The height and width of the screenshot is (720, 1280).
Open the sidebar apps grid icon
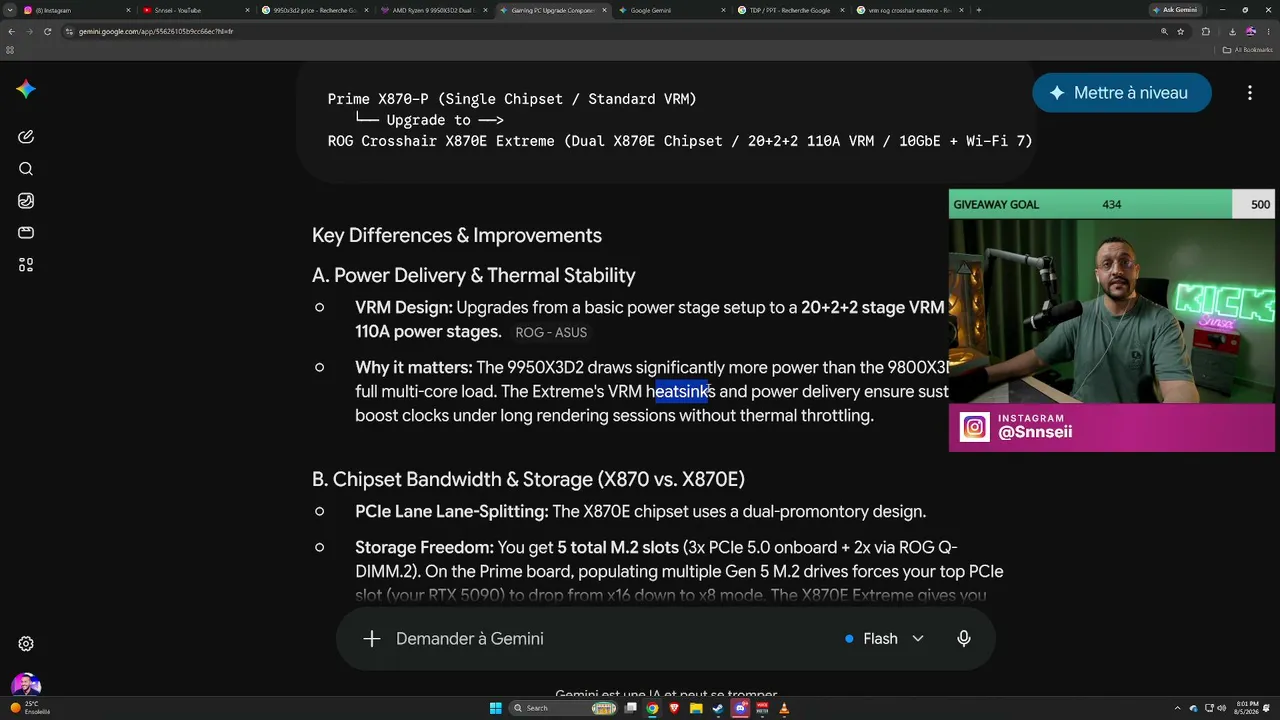(26, 265)
